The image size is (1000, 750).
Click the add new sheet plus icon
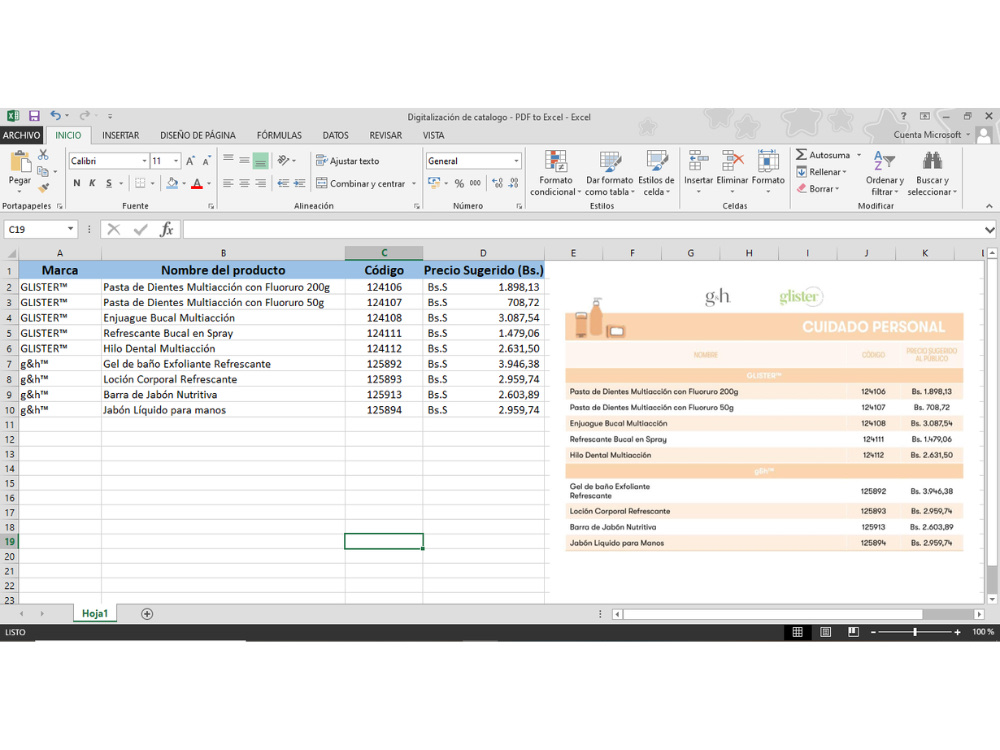click(147, 614)
